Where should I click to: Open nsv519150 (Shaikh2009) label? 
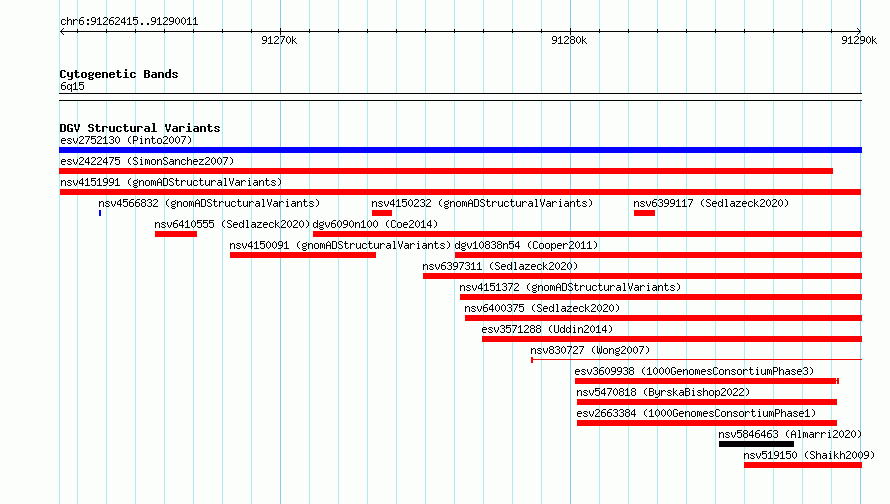[x=809, y=455]
